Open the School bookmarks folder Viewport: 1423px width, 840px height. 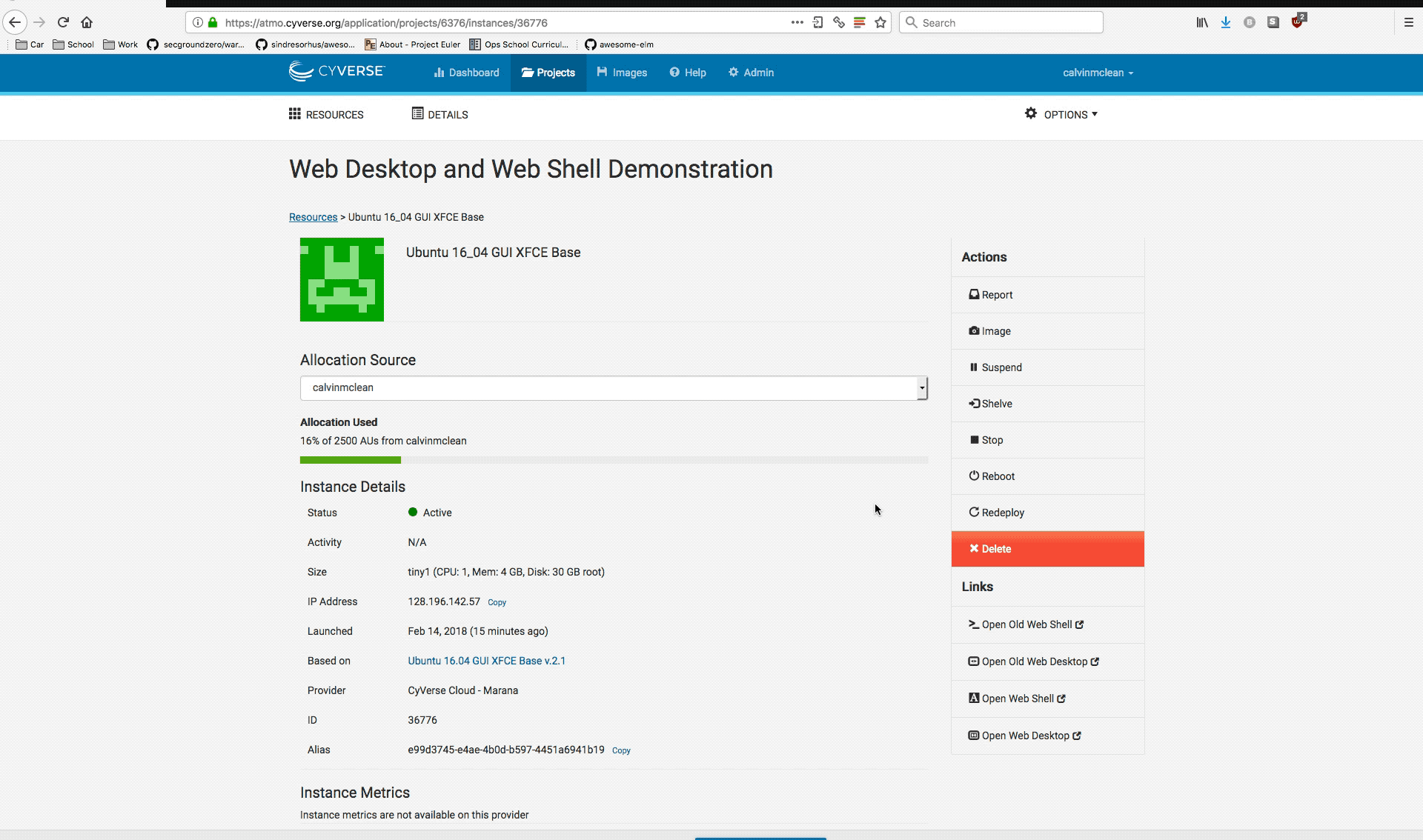[x=73, y=44]
